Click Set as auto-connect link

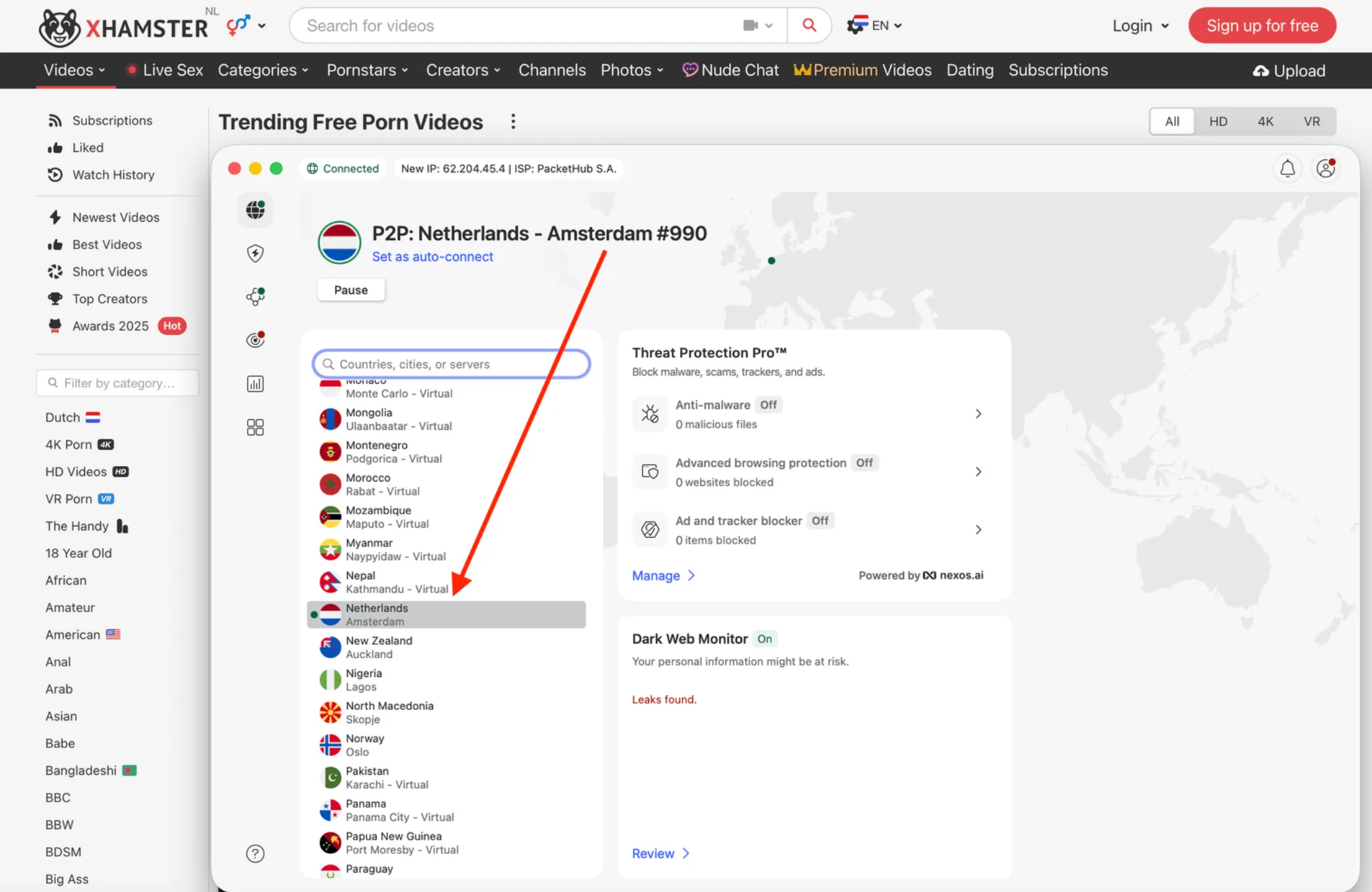432,256
